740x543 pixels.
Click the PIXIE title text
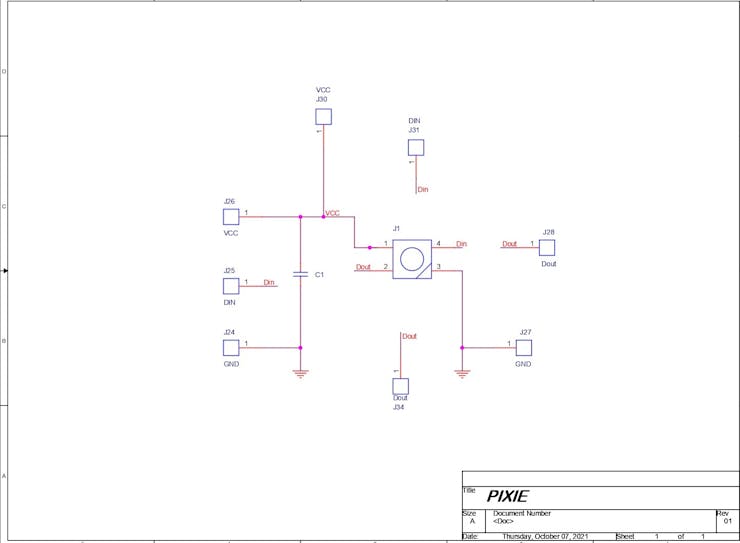(507, 496)
